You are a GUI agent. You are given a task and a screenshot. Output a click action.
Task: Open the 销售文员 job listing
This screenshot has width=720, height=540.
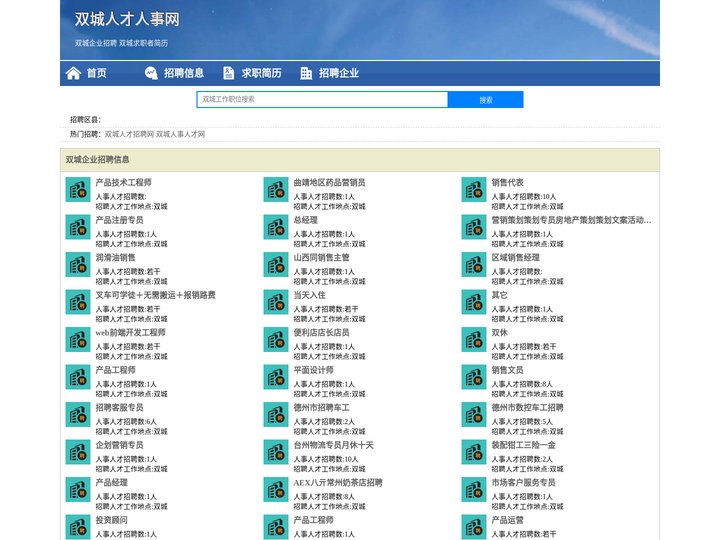507,370
